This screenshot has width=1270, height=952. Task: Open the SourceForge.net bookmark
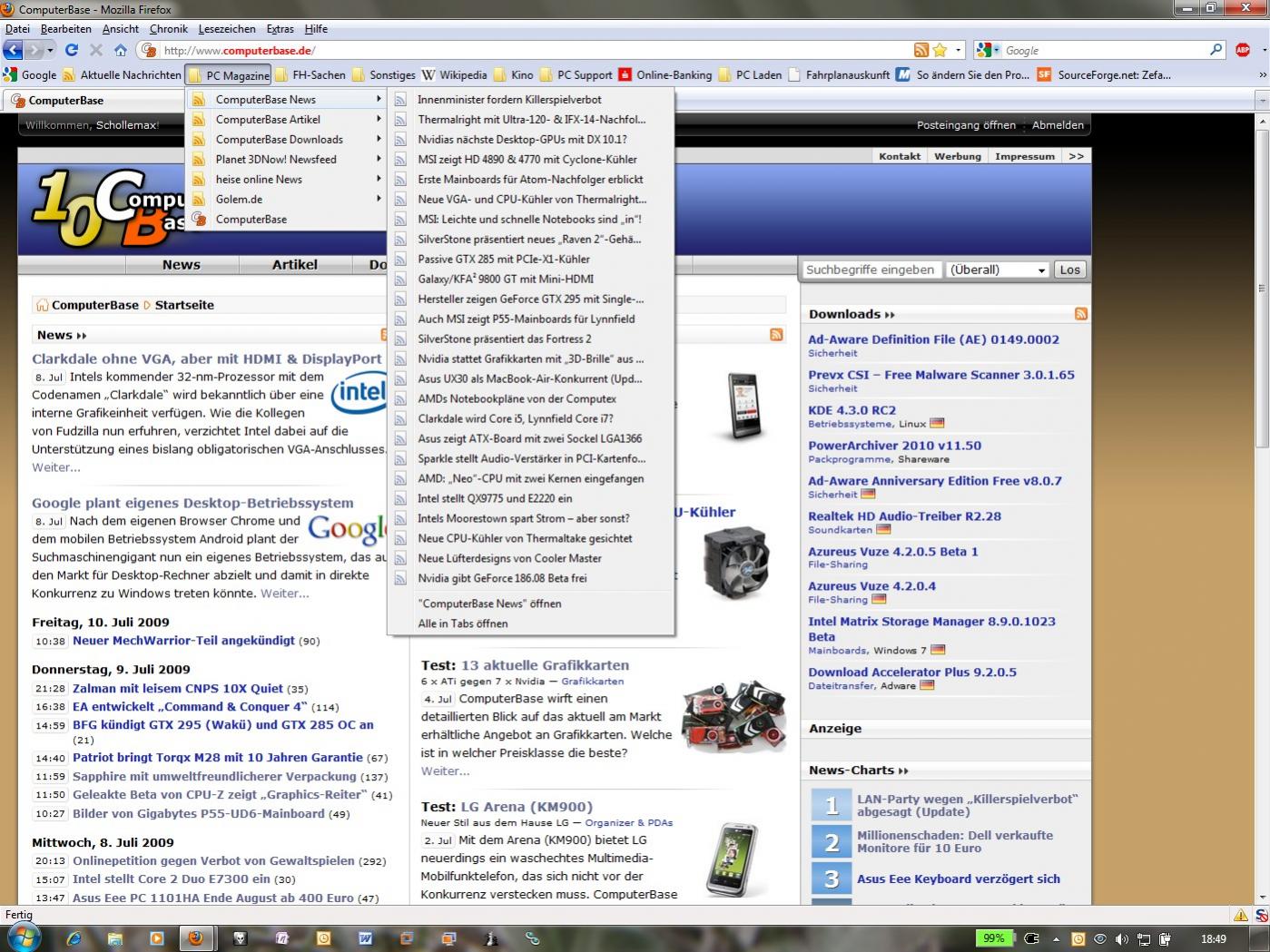1105,74
